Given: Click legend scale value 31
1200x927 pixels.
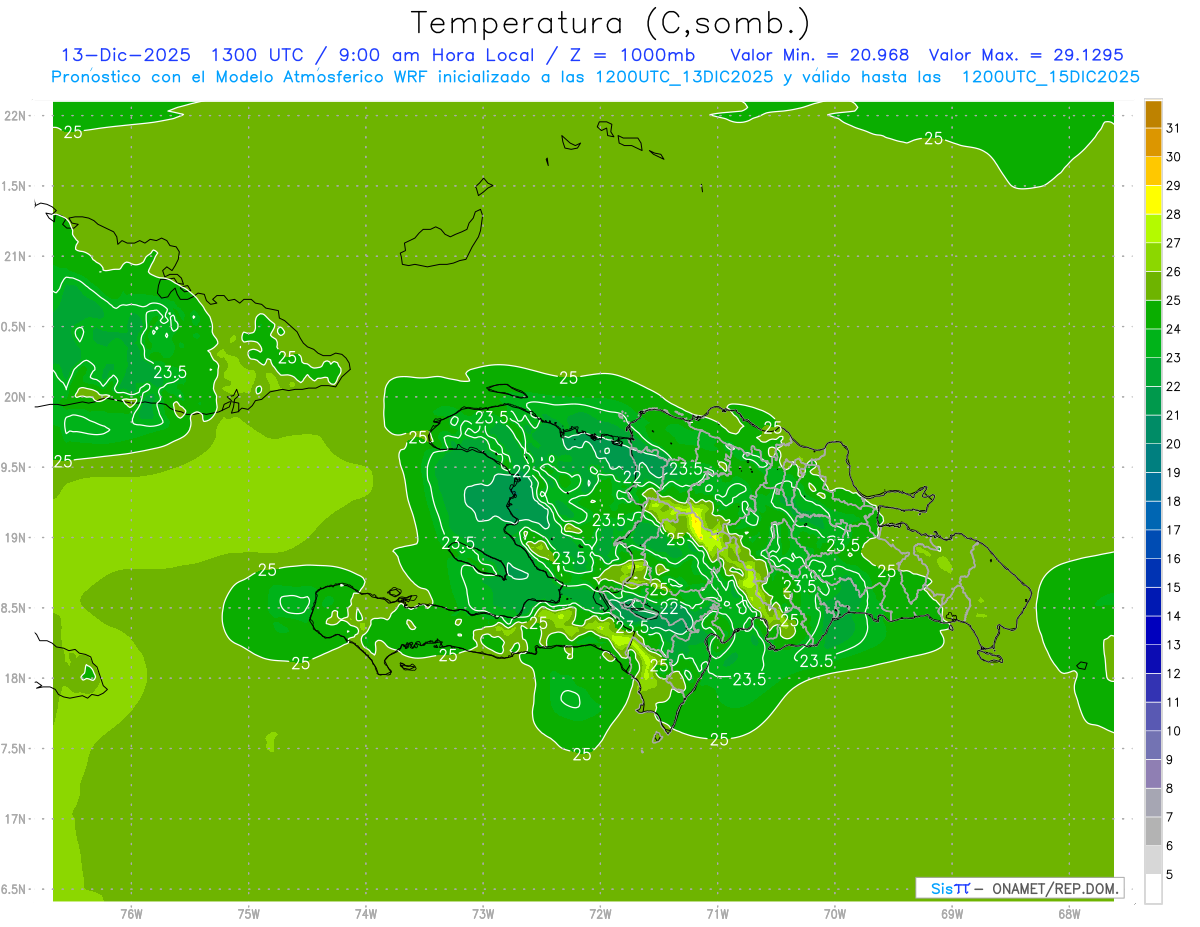Looking at the screenshot, I should coord(1173,128).
